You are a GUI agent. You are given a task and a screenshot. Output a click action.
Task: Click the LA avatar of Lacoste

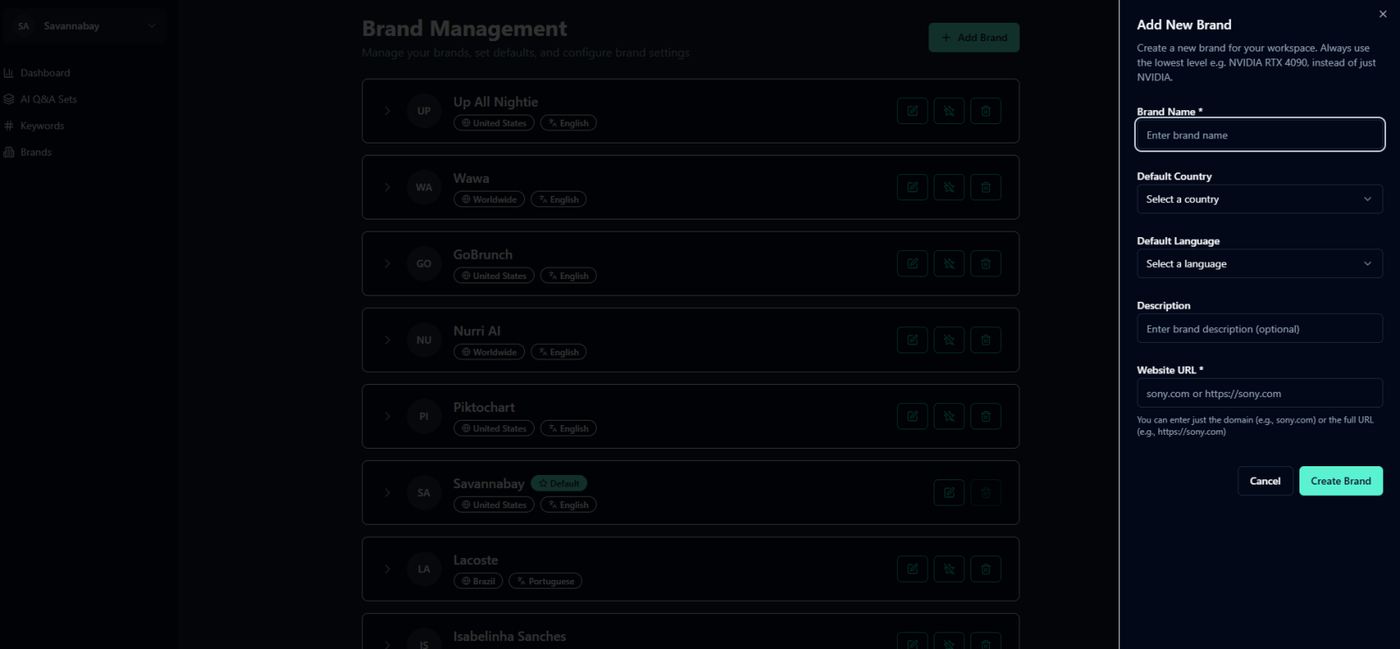[424, 569]
